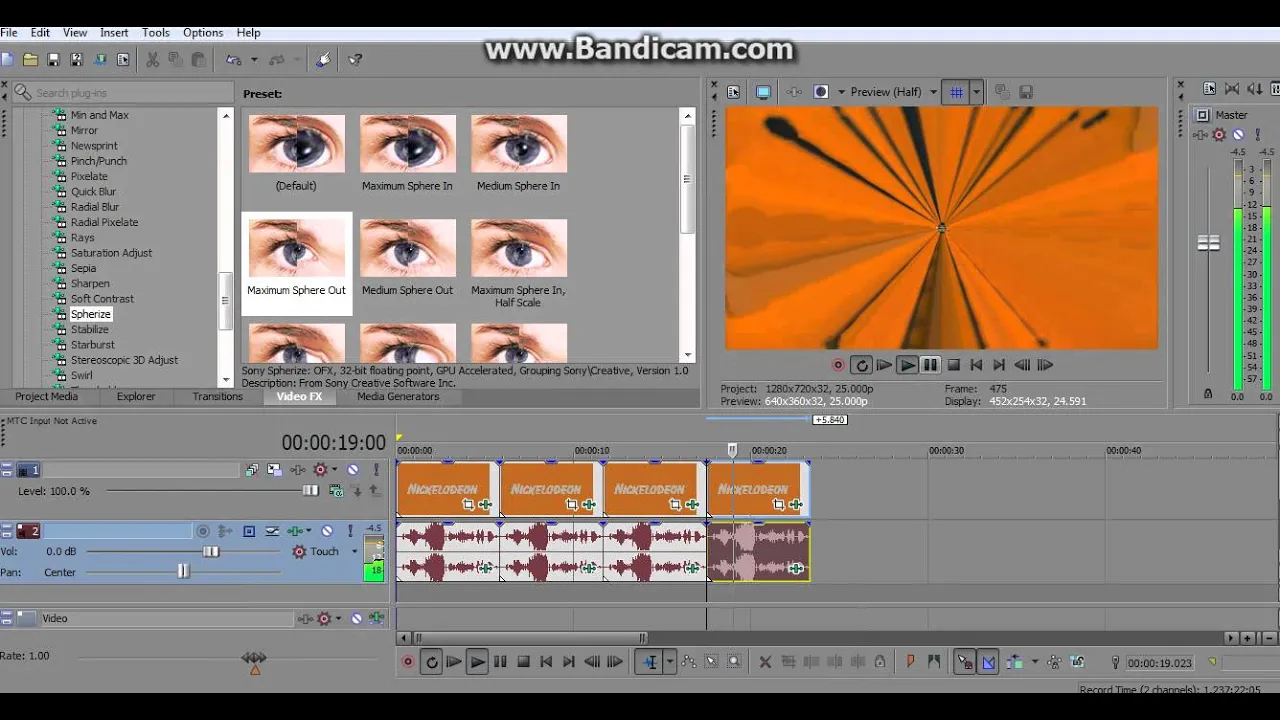Save the project using the floppy disk icon
The width and height of the screenshot is (1280, 720).
click(x=54, y=60)
